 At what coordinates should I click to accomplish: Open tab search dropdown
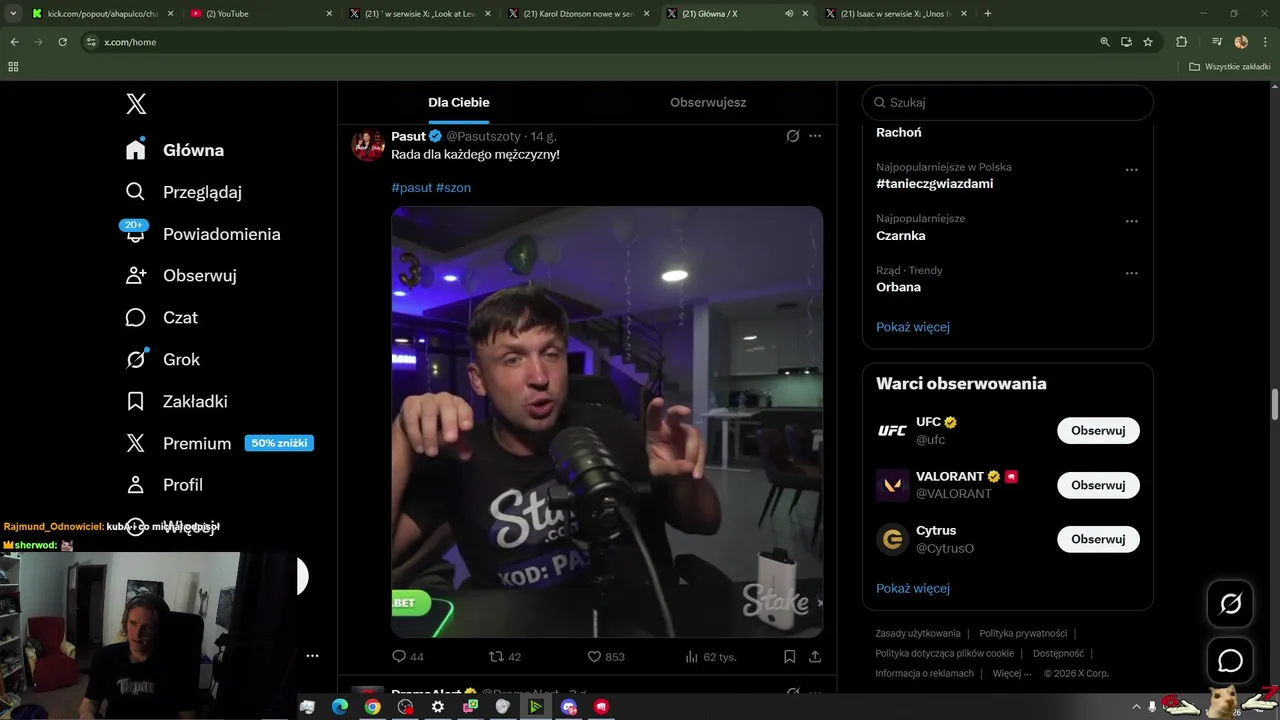click(13, 13)
